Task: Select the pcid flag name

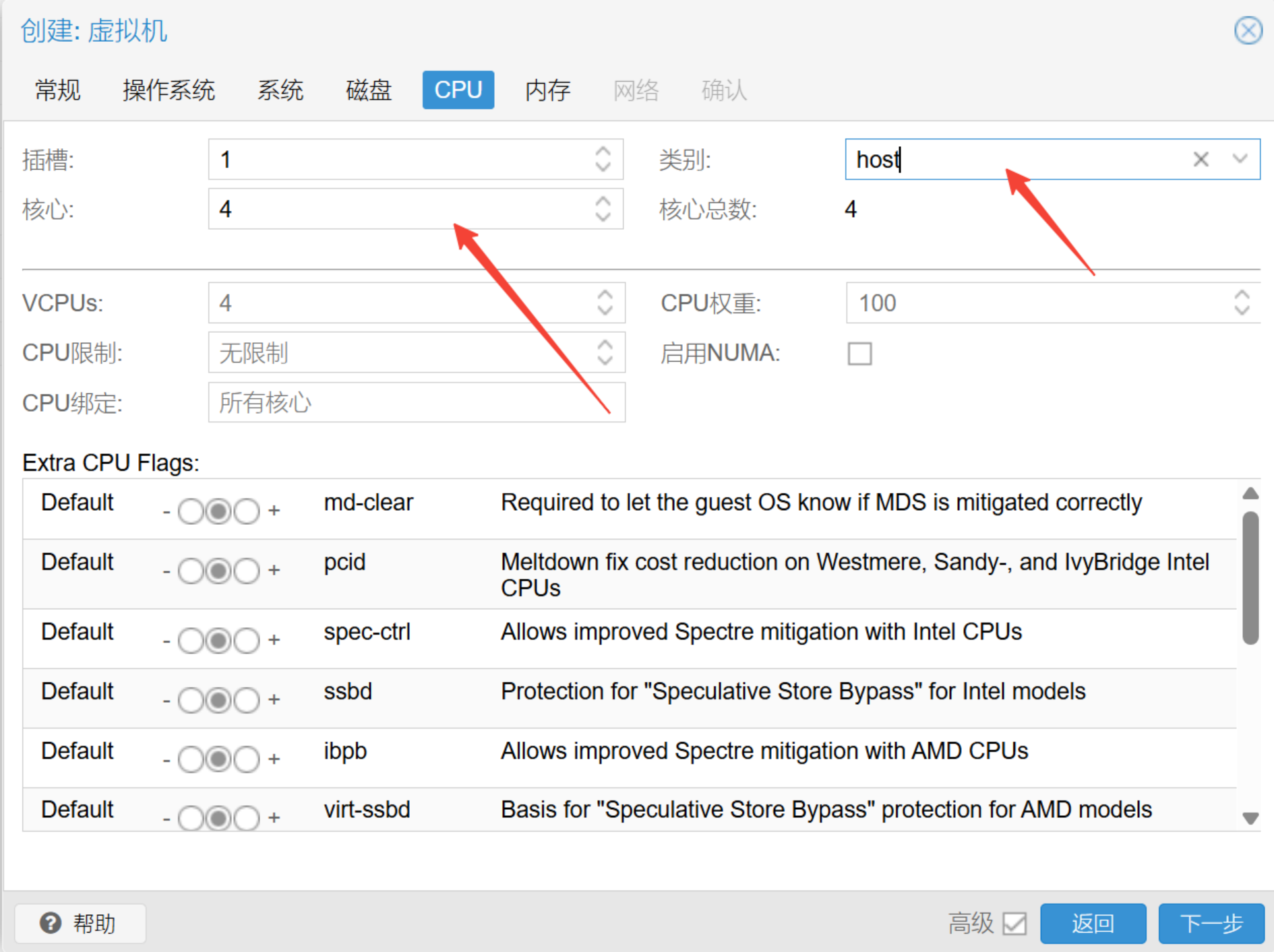Action: (344, 563)
